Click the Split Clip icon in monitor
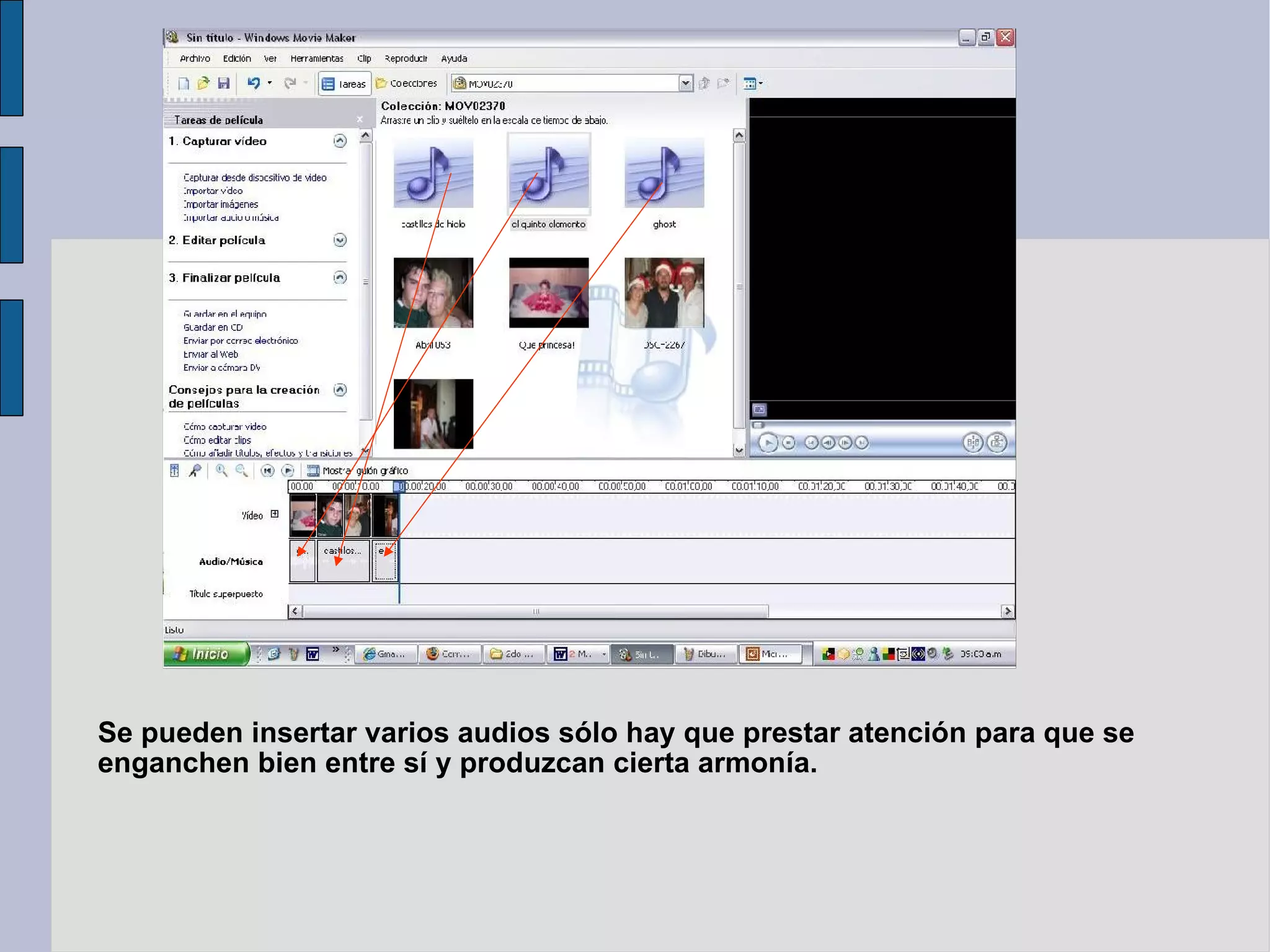1270x952 pixels. [x=973, y=443]
